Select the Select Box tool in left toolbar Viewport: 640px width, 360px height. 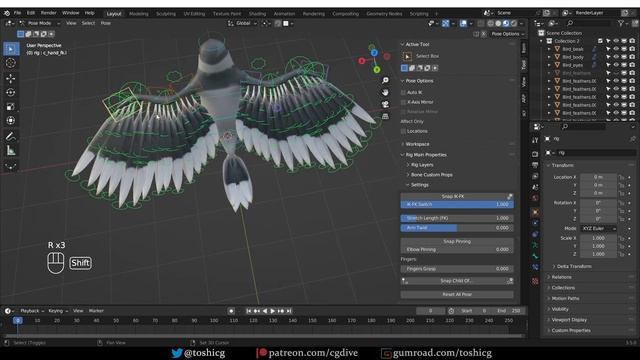point(11,49)
